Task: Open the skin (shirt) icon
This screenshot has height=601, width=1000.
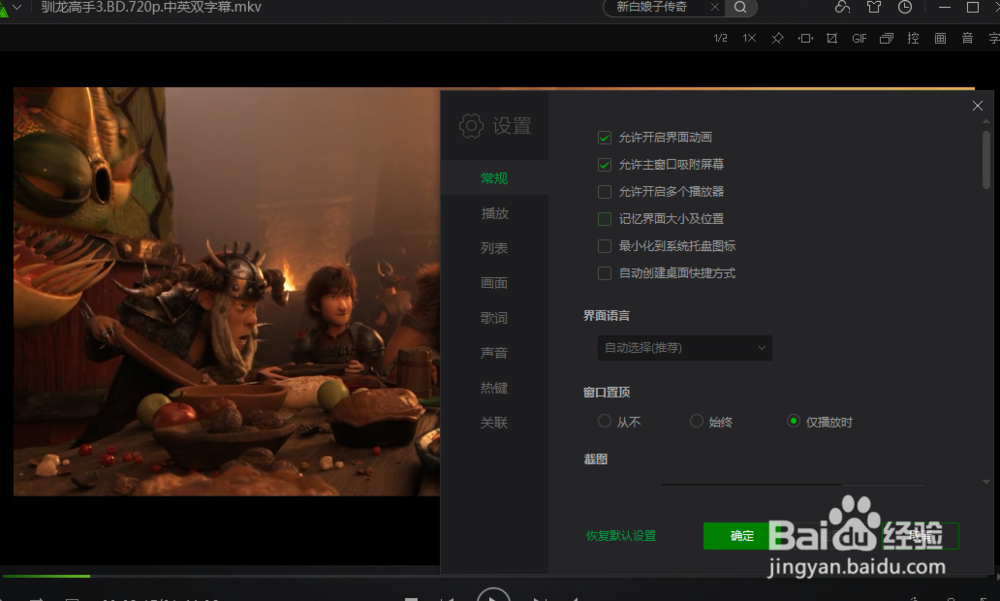Action: coord(874,7)
